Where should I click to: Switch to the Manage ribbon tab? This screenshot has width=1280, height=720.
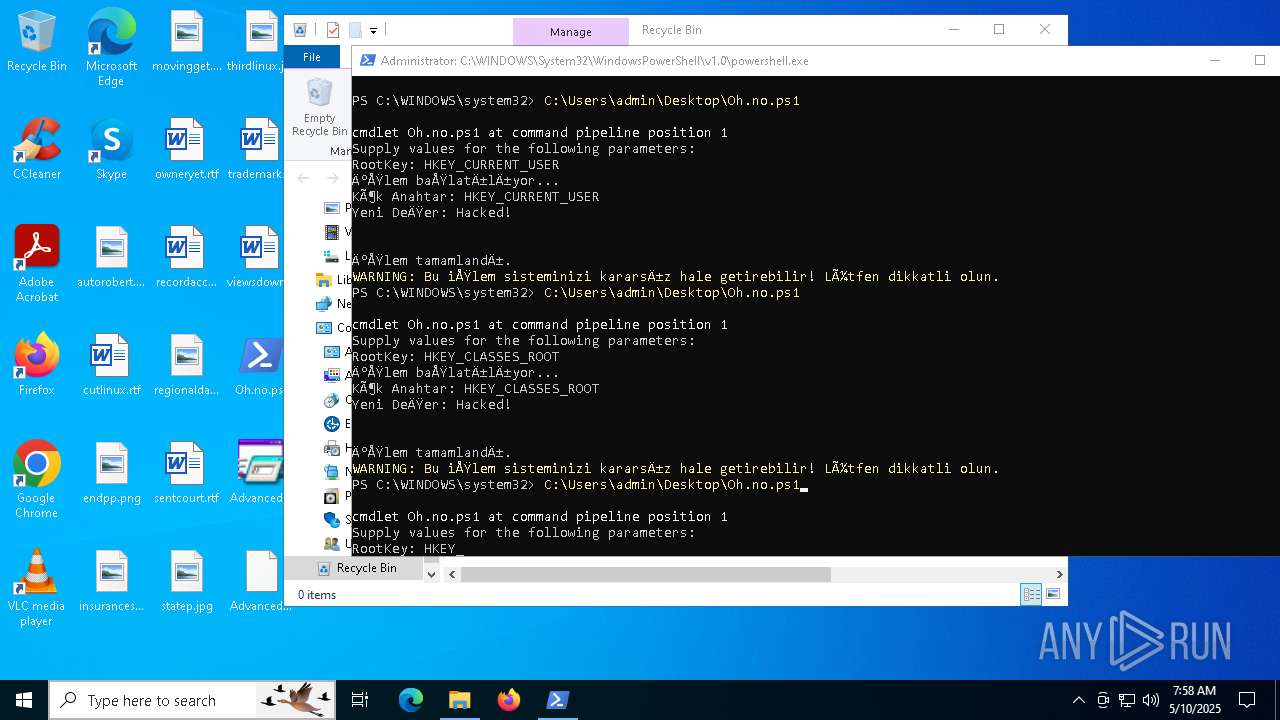pyautogui.click(x=570, y=32)
